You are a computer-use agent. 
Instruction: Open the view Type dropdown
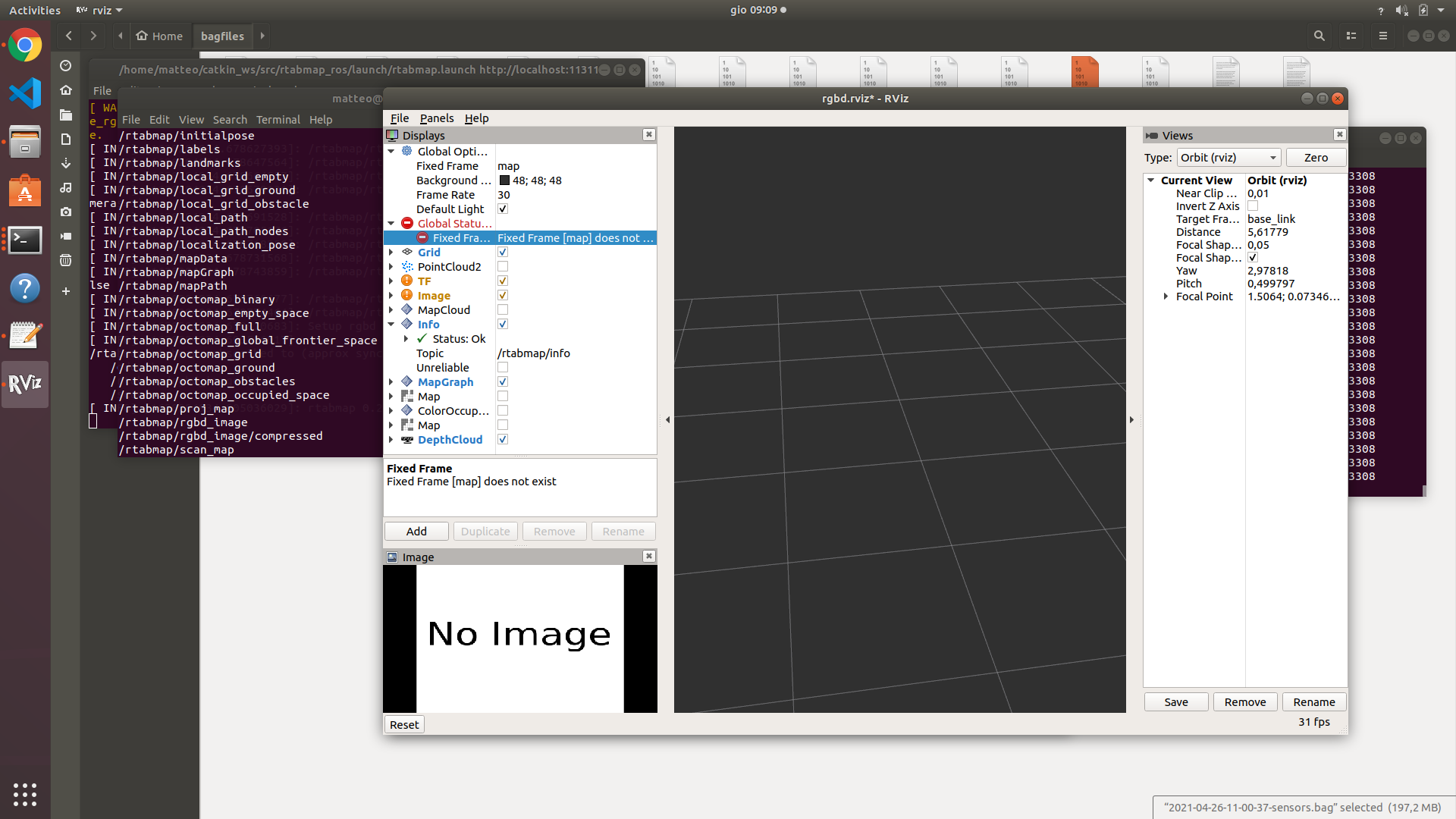1228,158
